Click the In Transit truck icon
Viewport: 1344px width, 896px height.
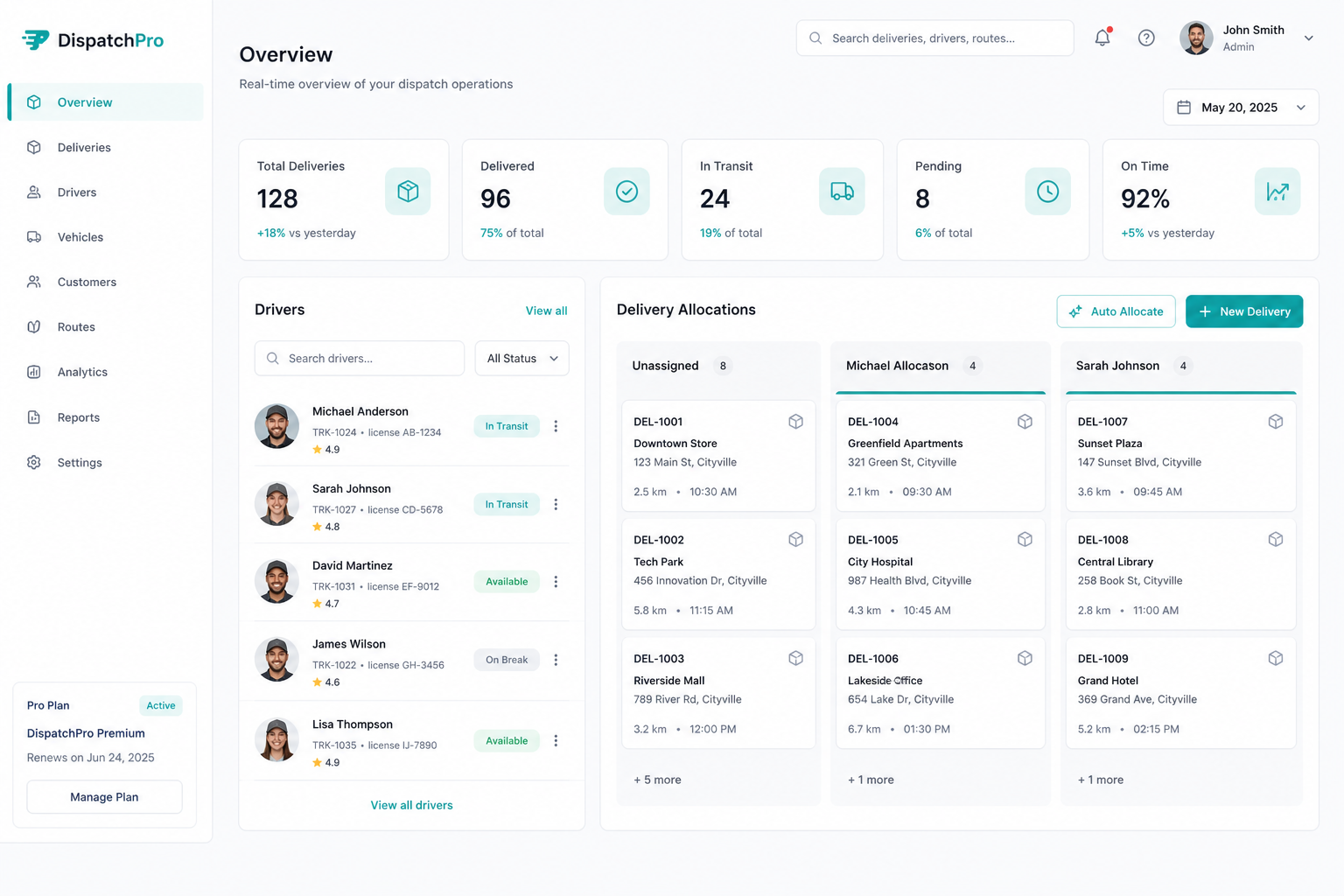click(x=842, y=191)
